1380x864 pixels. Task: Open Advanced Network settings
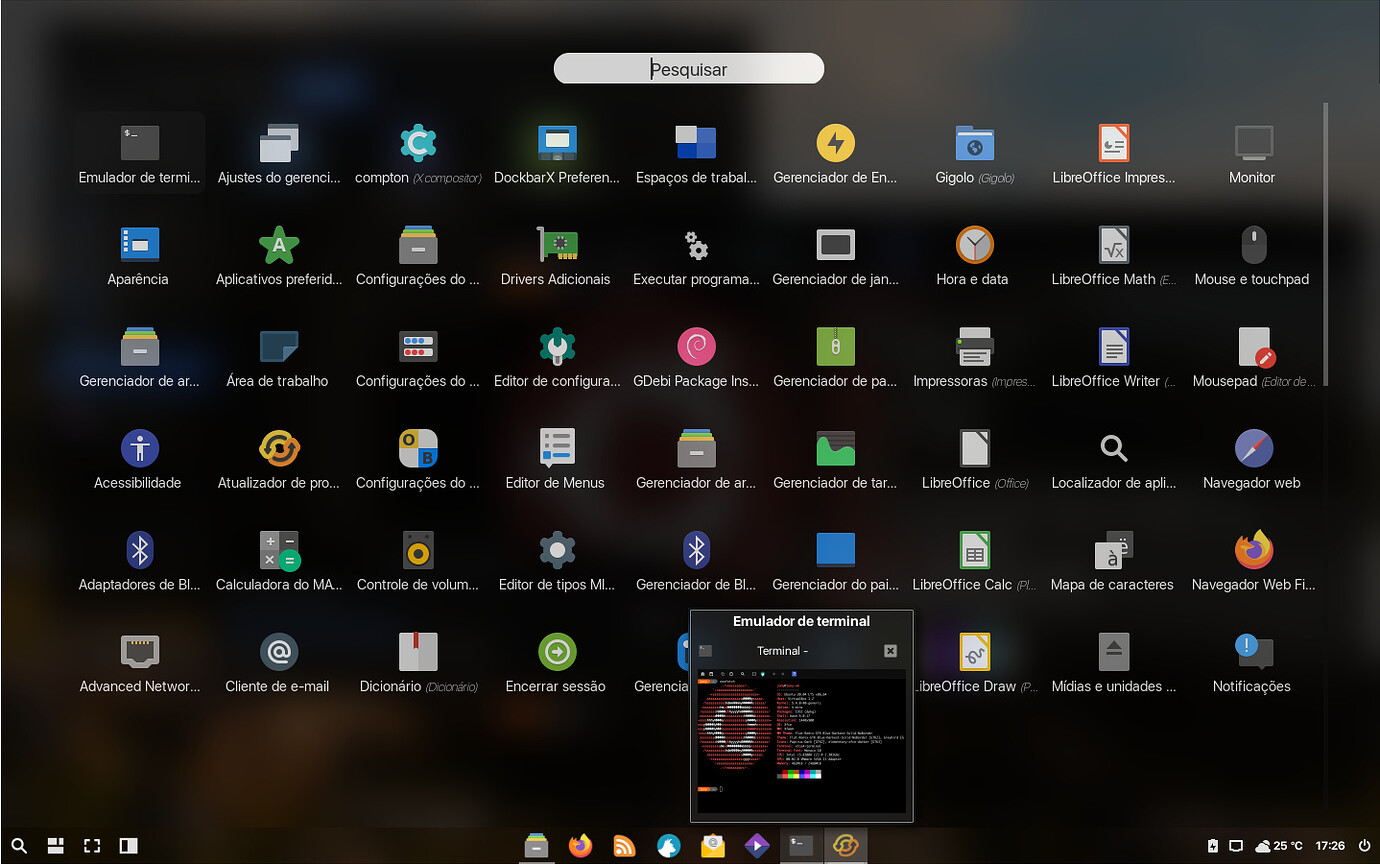pyautogui.click(x=140, y=664)
